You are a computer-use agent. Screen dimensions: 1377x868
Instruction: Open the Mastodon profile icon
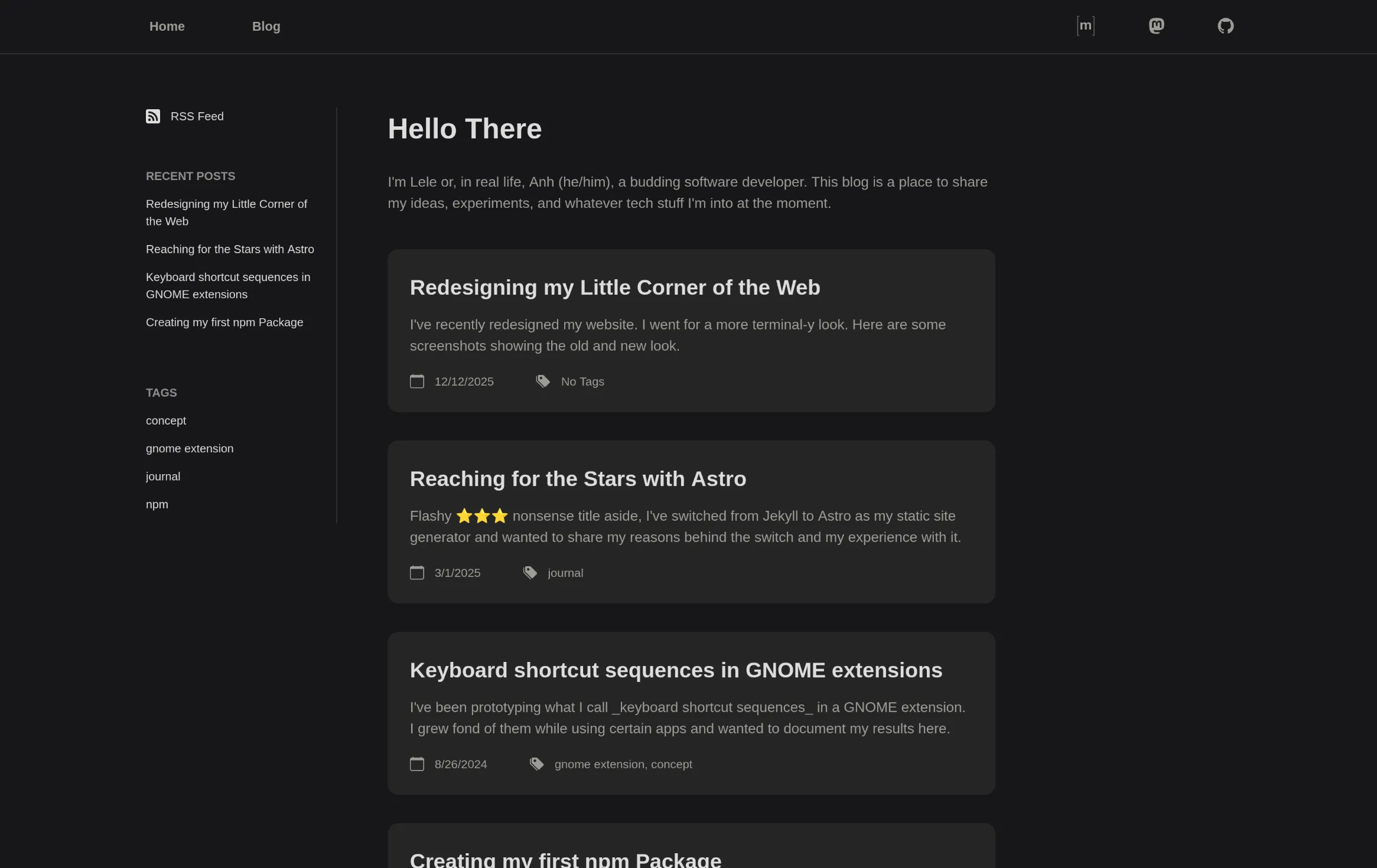(x=1156, y=26)
